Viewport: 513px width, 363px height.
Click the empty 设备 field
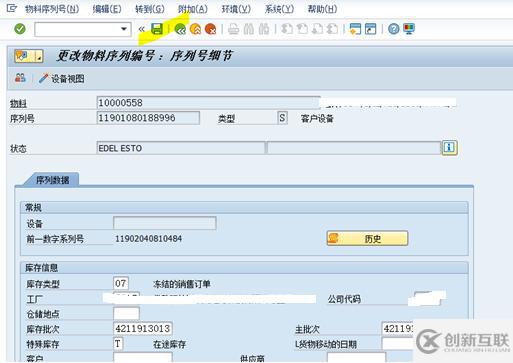point(165,223)
